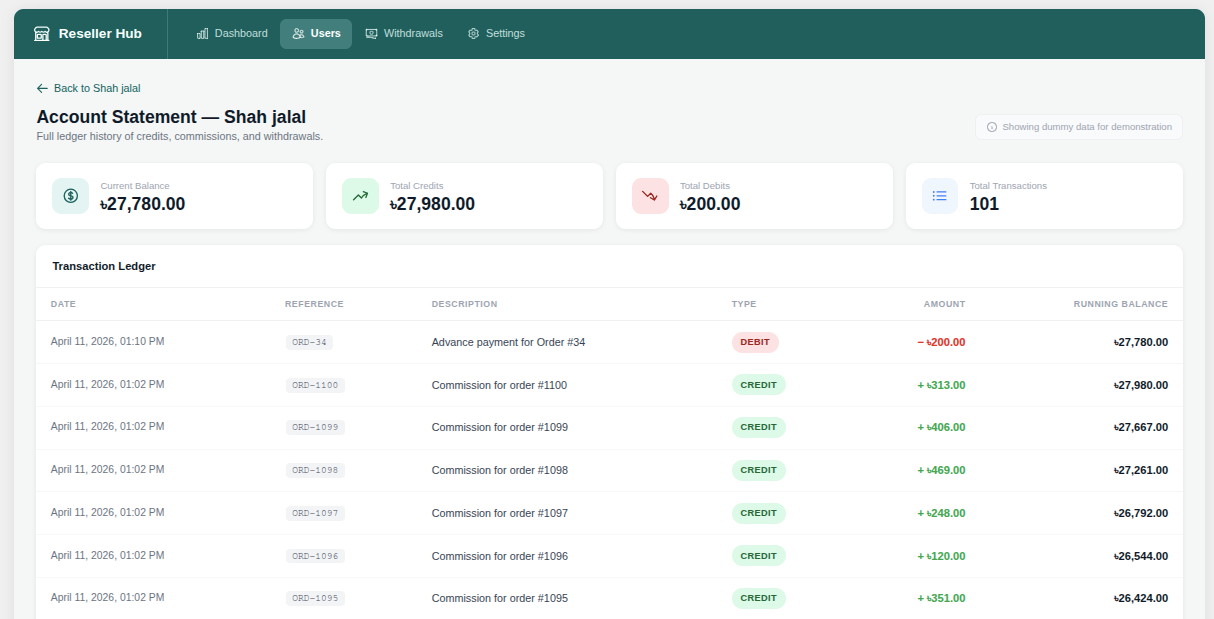
Task: Click Commission for order #1096 description
Action: click(500, 556)
